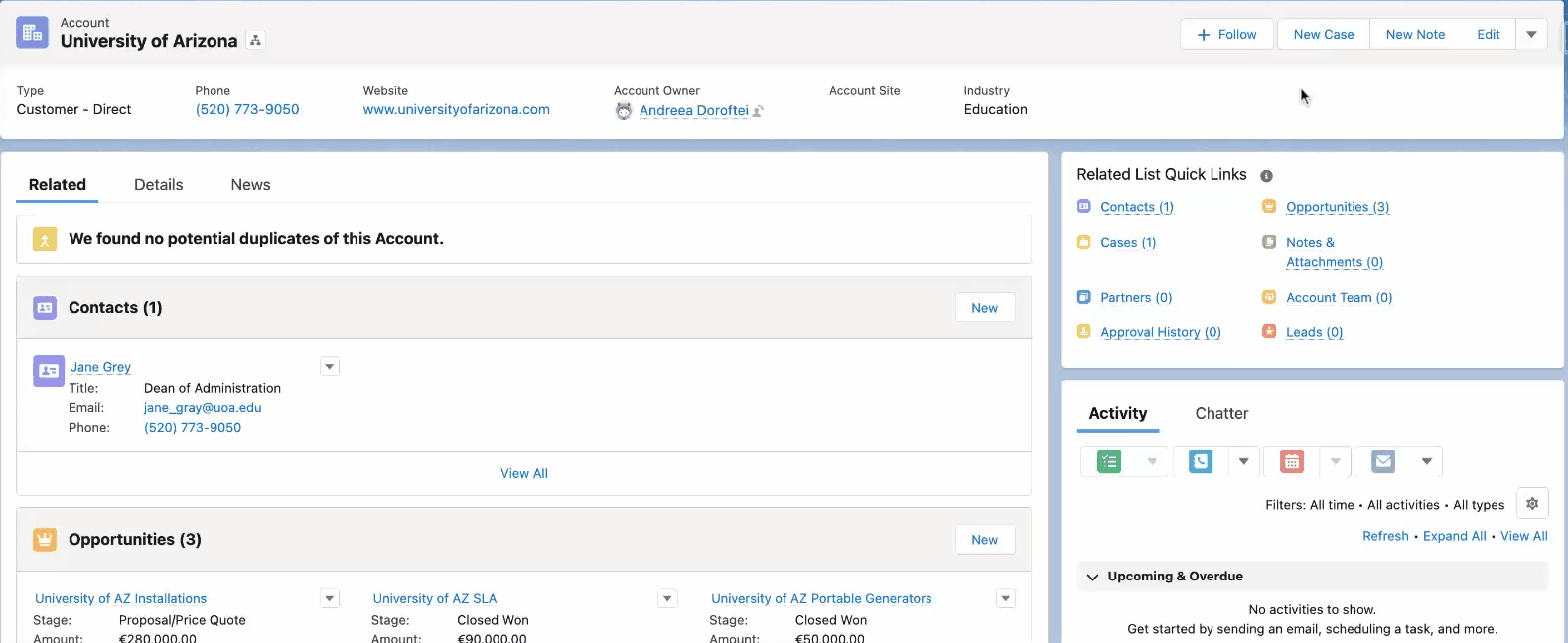This screenshot has height=643, width=1568.
Task: Open Jane Grey row actions dropdown
Action: 330,367
